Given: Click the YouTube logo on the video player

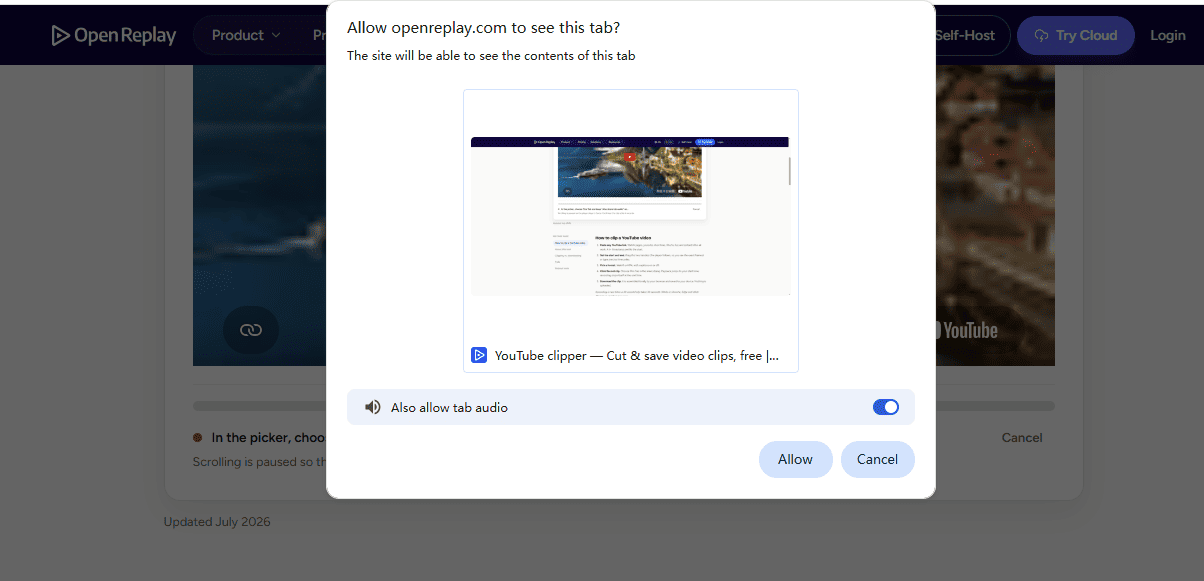Looking at the screenshot, I should click(x=968, y=330).
